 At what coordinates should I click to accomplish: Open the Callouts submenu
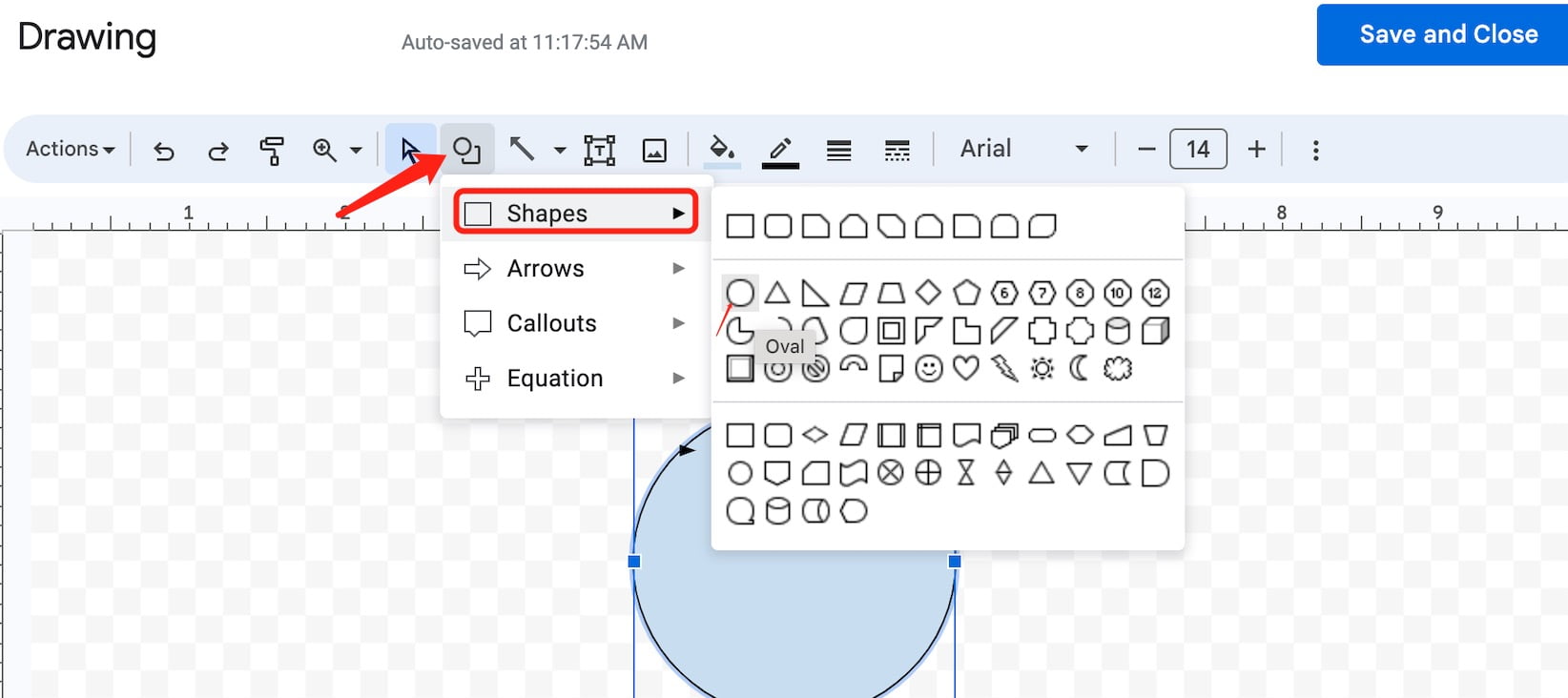pos(575,323)
